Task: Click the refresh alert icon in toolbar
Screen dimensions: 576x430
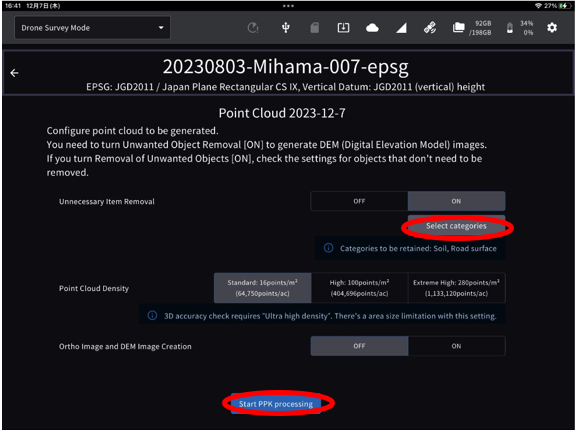Action: pos(253,28)
